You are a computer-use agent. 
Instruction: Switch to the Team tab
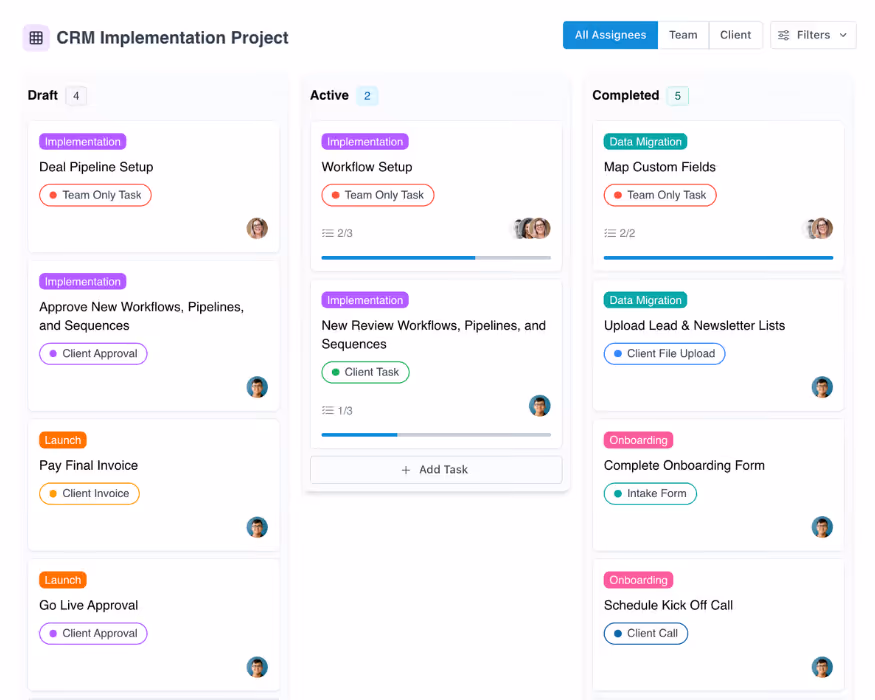click(x=683, y=35)
